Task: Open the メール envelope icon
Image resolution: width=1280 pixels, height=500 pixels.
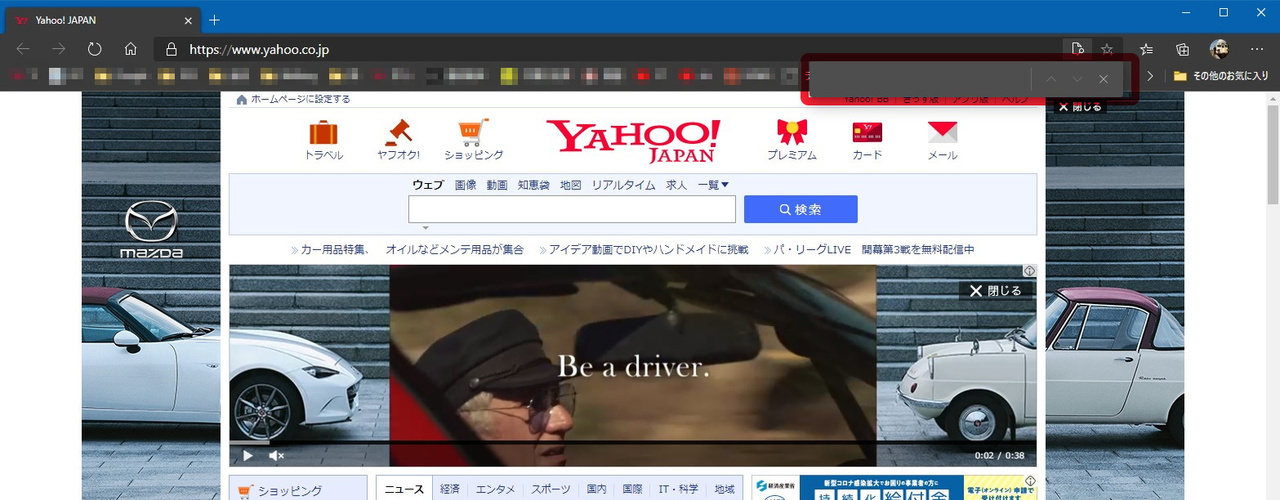Action: click(x=942, y=133)
